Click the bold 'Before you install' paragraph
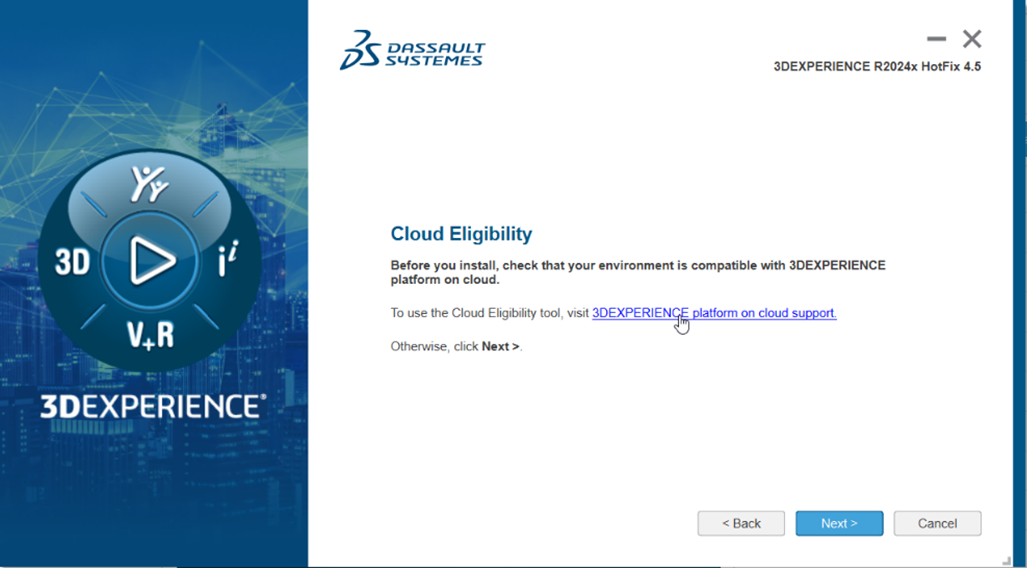1027x568 pixels. click(637, 272)
